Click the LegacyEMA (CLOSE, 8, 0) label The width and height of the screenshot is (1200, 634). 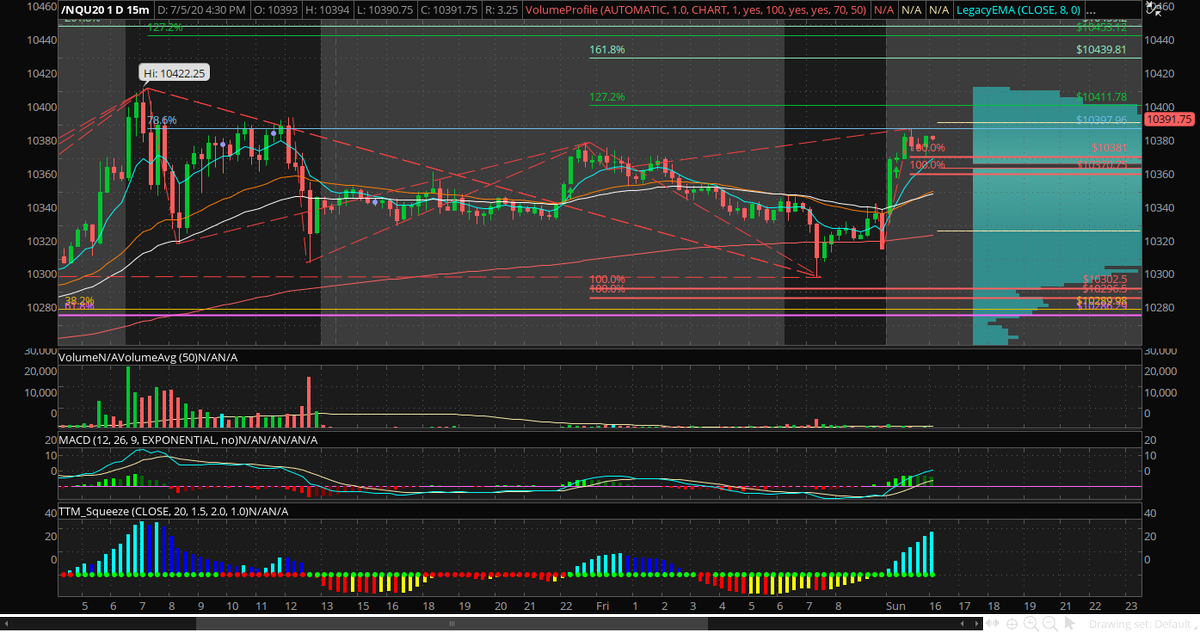[1017, 10]
